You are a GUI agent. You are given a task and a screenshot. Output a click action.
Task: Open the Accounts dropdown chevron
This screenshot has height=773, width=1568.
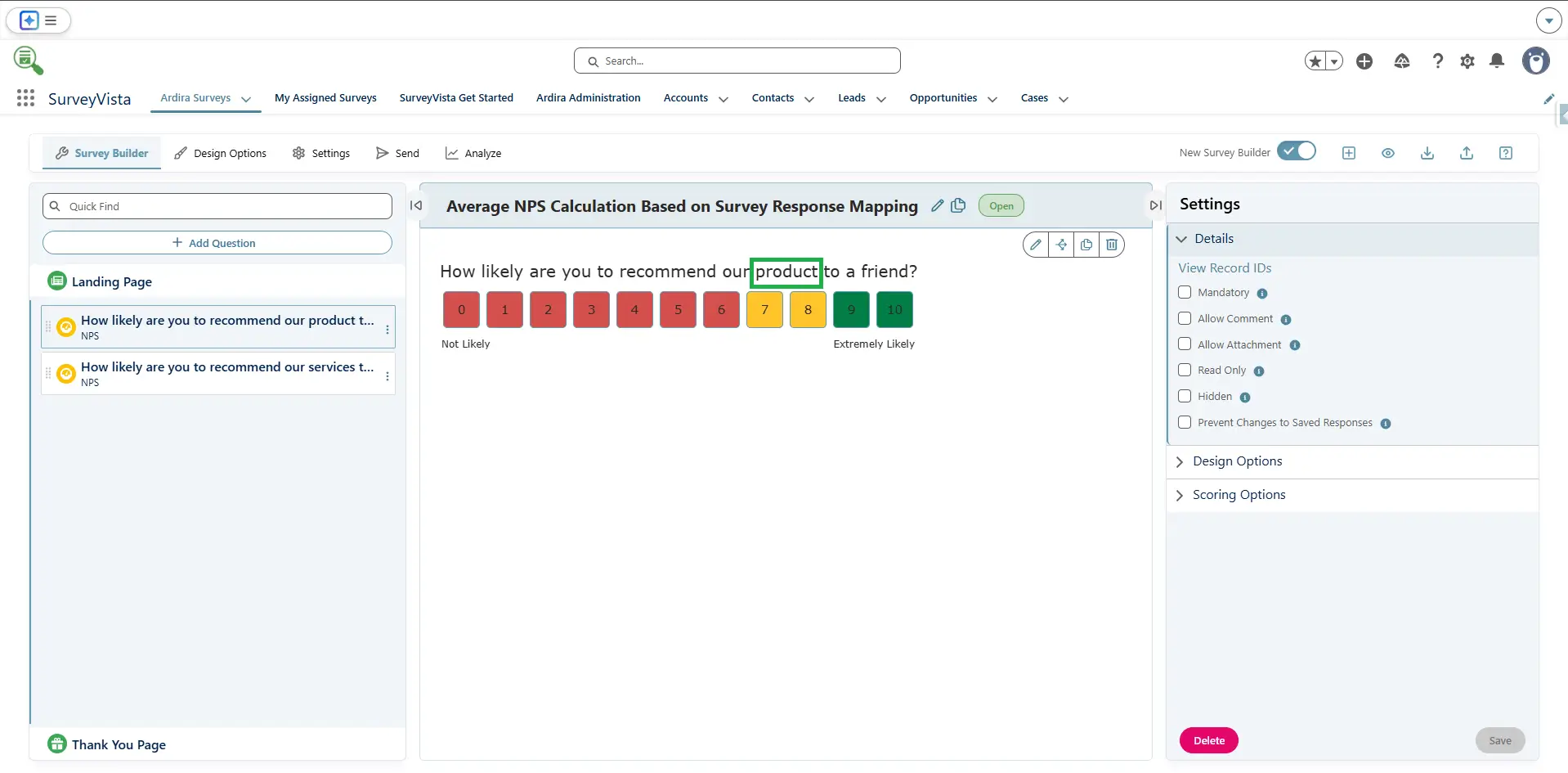tap(724, 99)
